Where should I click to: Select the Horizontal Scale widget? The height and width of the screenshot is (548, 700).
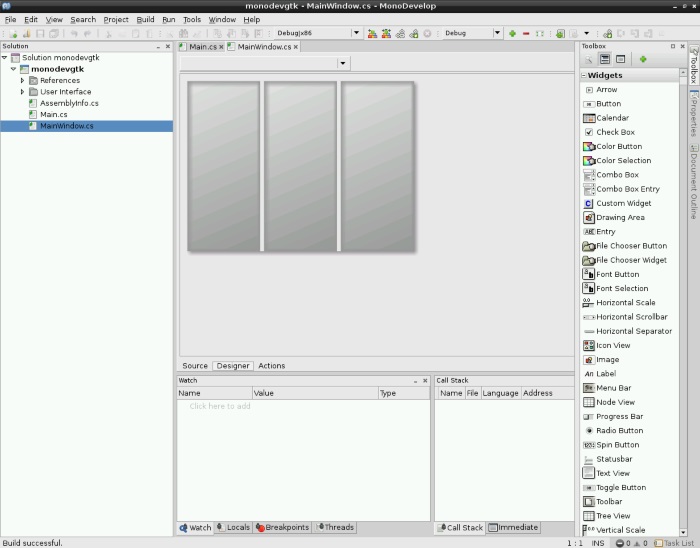click(x=625, y=302)
